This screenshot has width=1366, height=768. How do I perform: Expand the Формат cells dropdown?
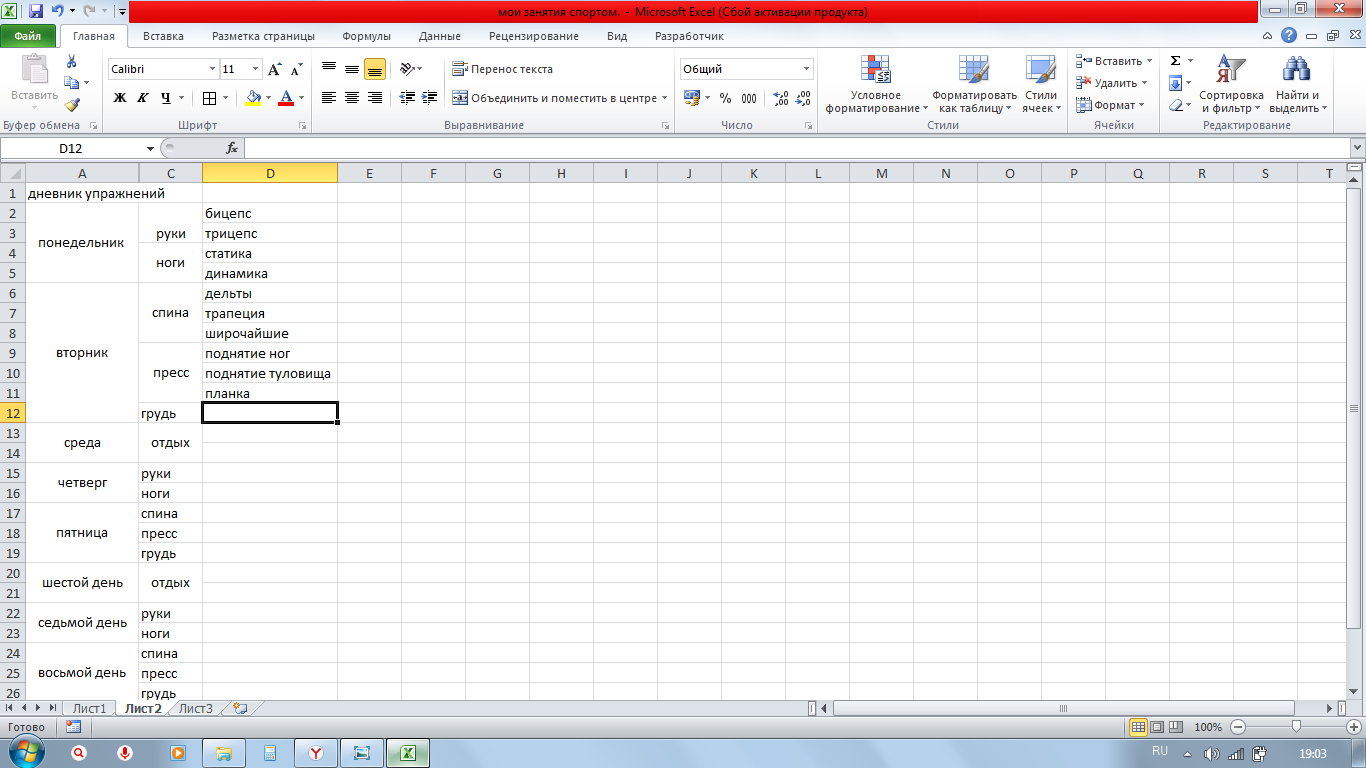point(1142,105)
